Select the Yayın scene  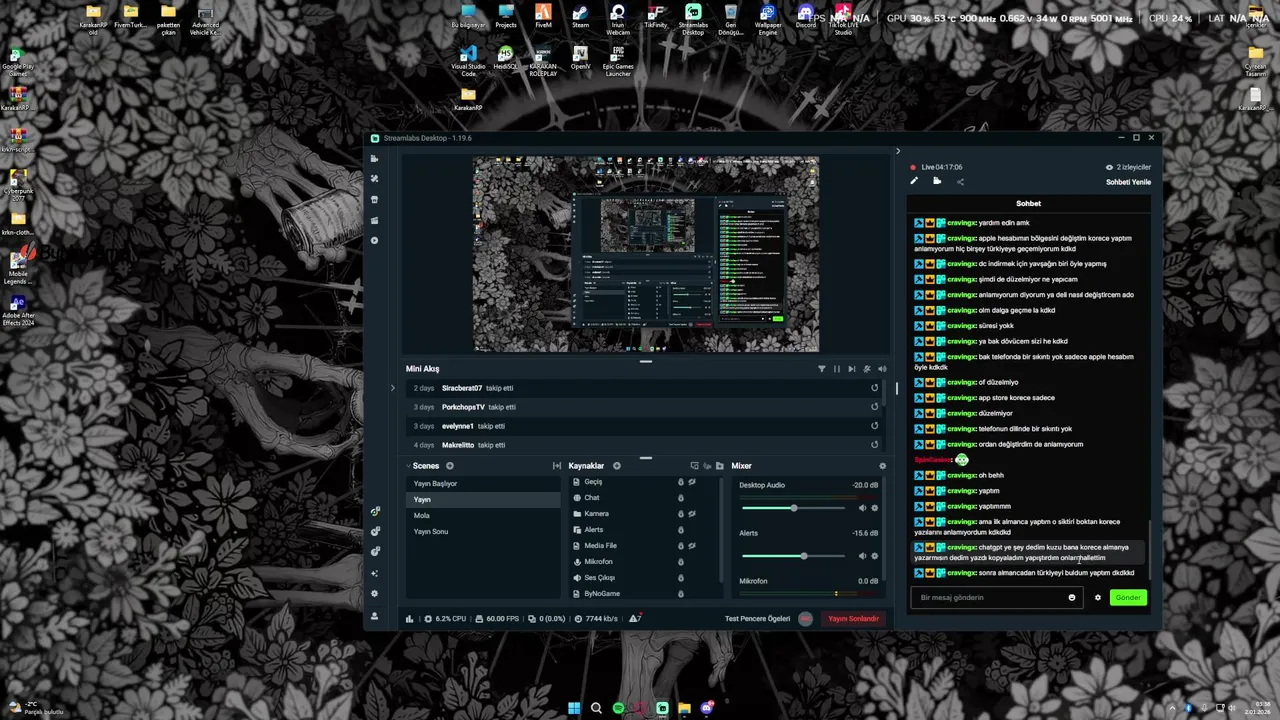(x=483, y=500)
